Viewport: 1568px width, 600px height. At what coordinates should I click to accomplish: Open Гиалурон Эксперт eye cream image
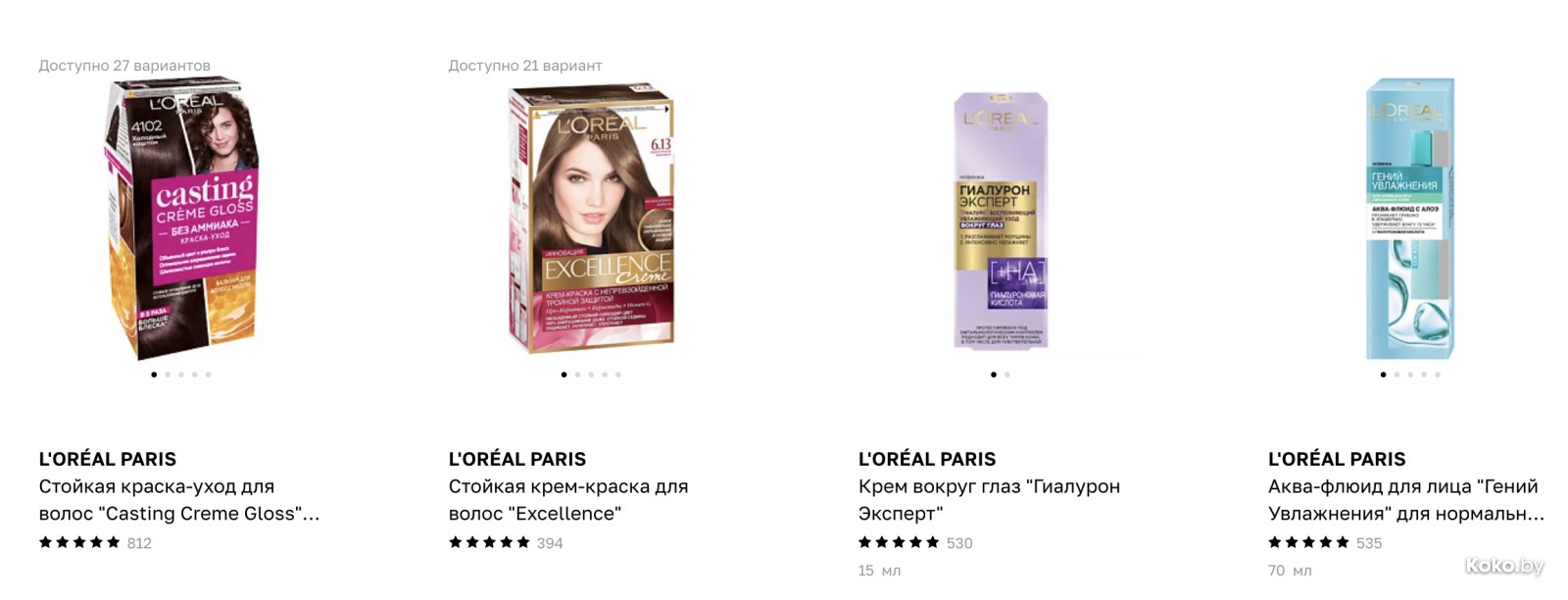point(1001,220)
